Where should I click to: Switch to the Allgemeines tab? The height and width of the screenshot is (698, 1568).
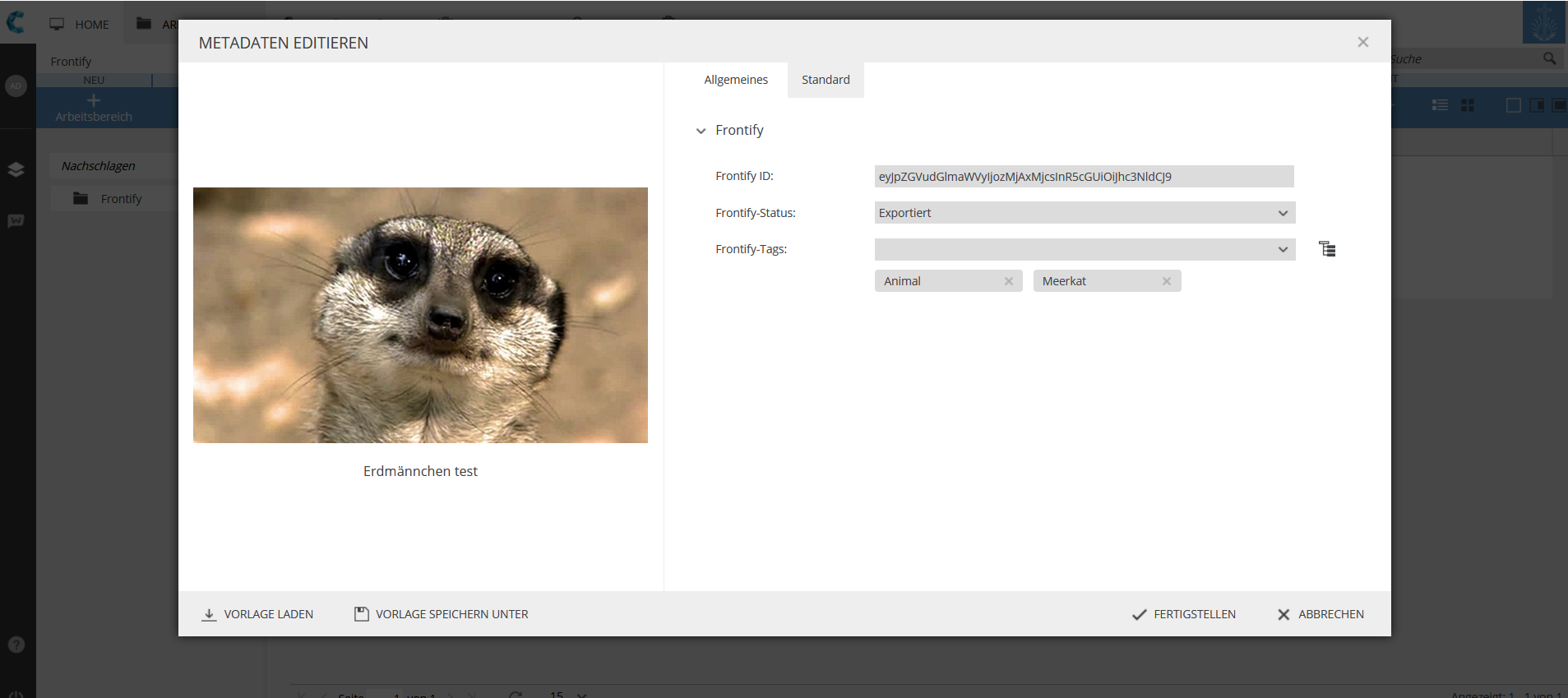pyautogui.click(x=736, y=80)
